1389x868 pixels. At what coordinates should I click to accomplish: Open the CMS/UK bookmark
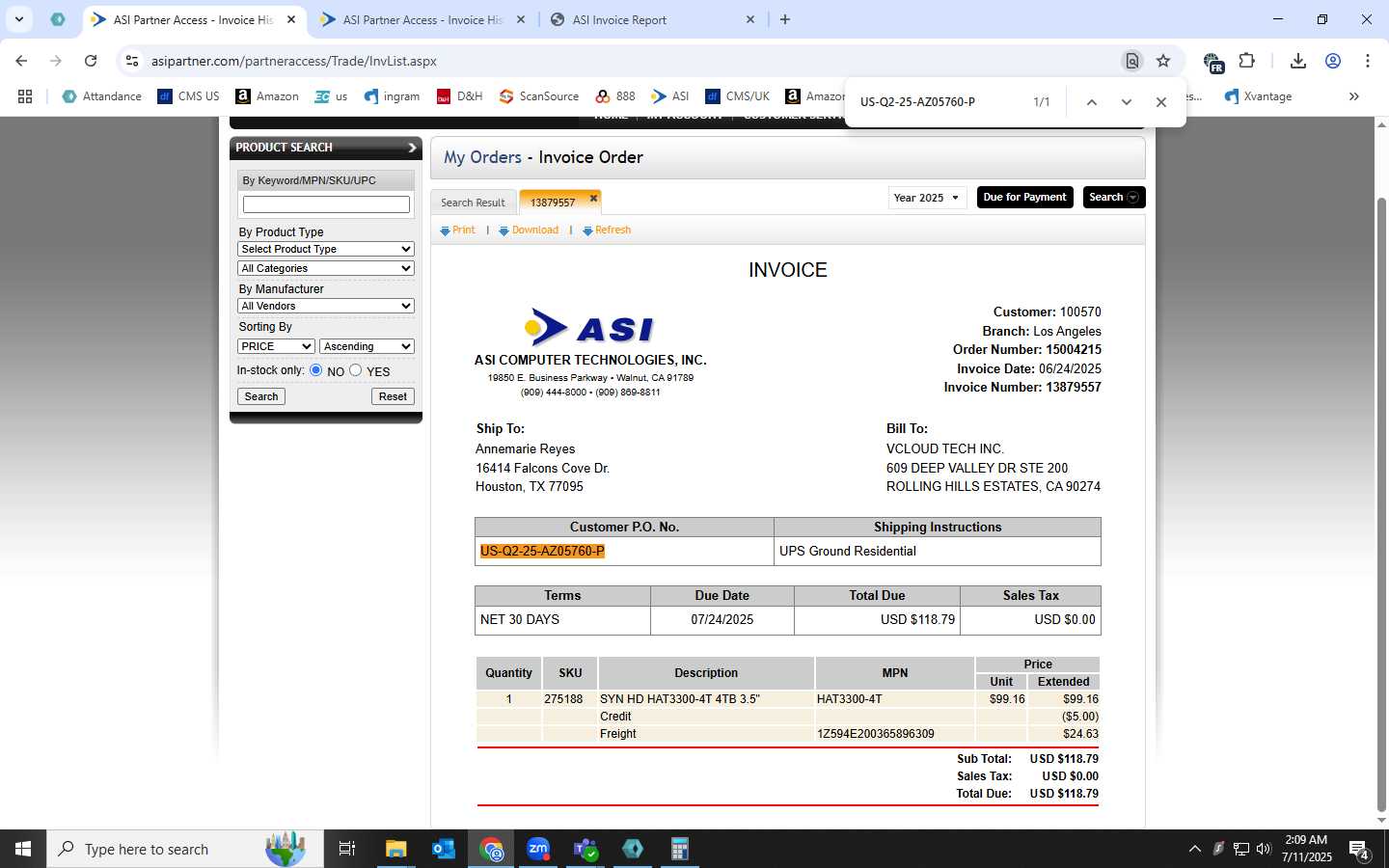[737, 96]
